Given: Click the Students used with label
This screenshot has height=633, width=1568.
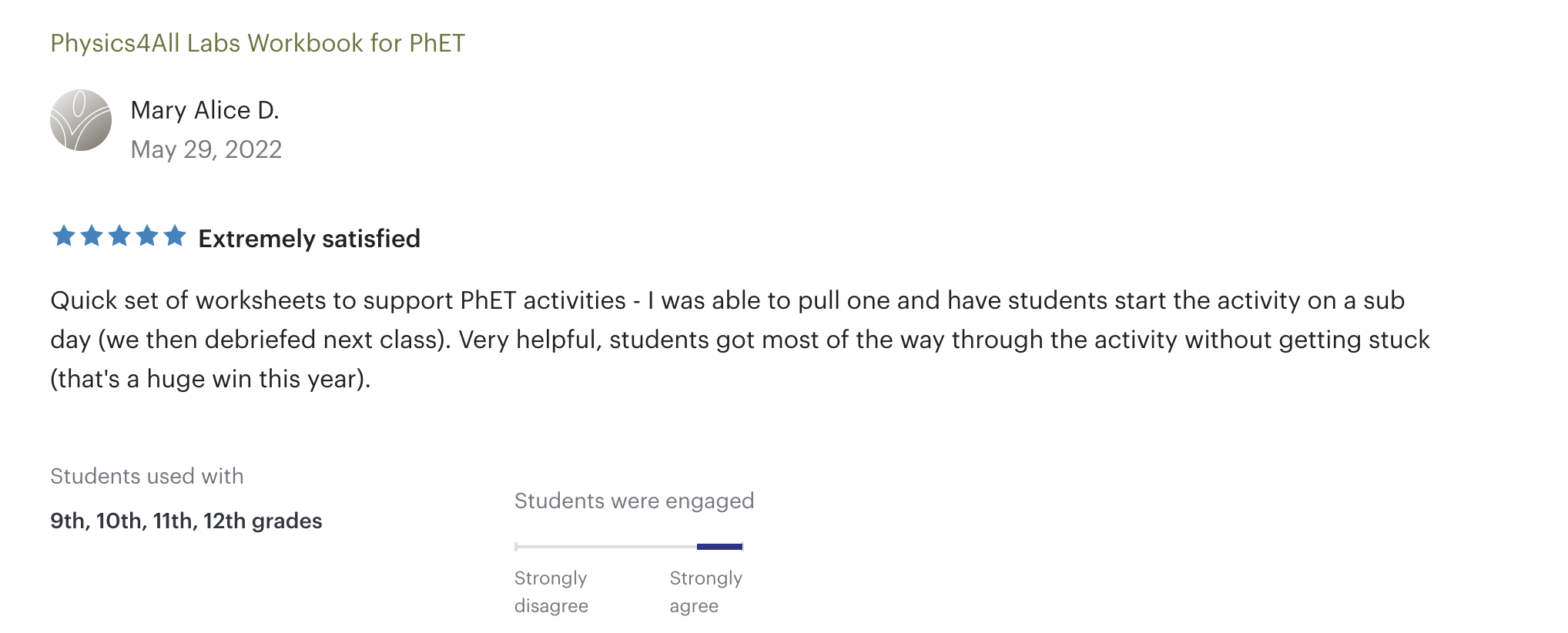Looking at the screenshot, I should tap(147, 476).
